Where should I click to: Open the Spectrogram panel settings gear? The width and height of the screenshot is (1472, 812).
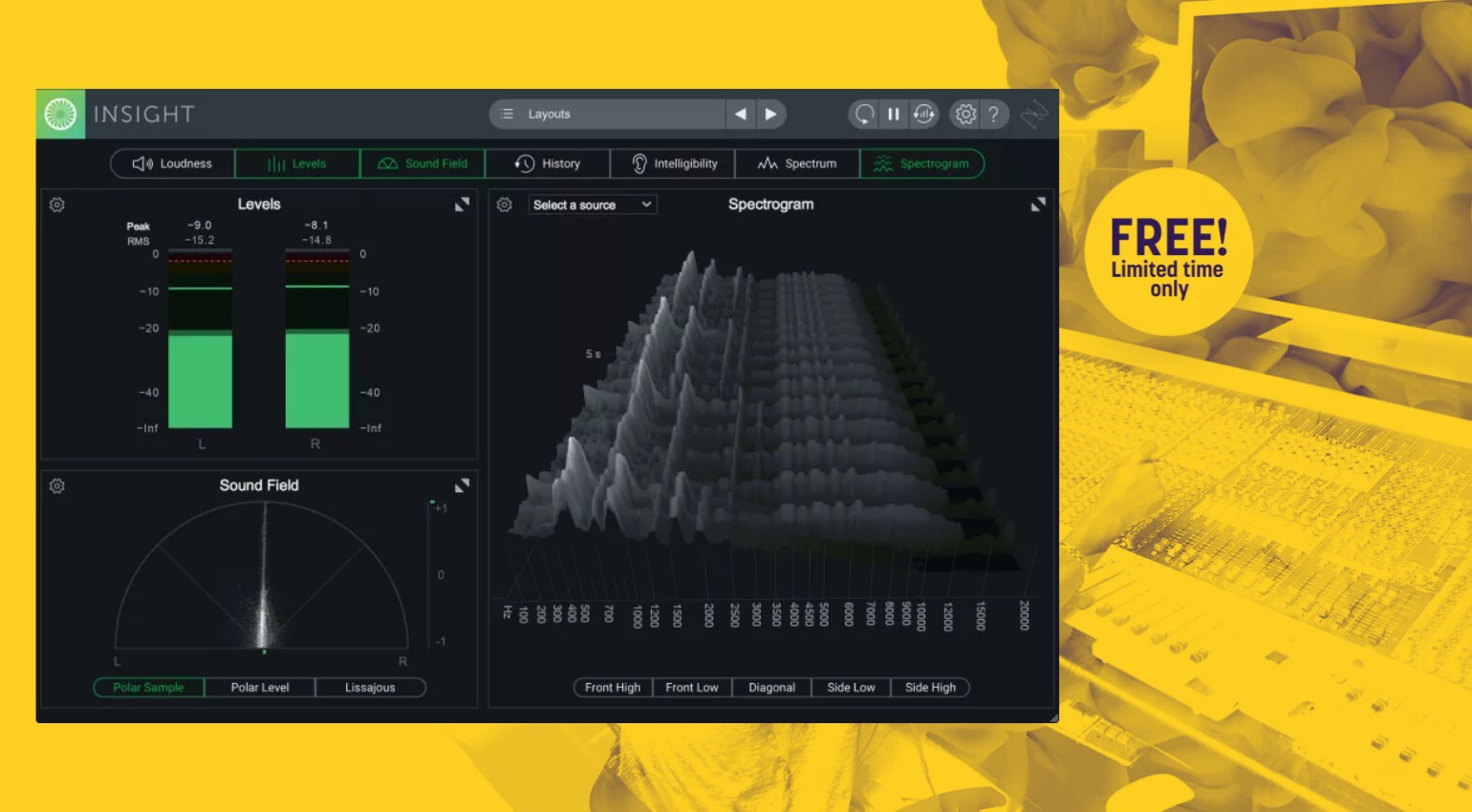[505, 204]
